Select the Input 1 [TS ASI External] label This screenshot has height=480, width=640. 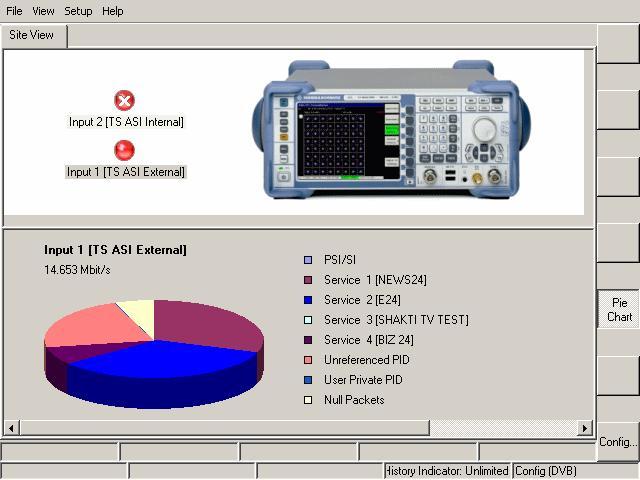click(126, 172)
